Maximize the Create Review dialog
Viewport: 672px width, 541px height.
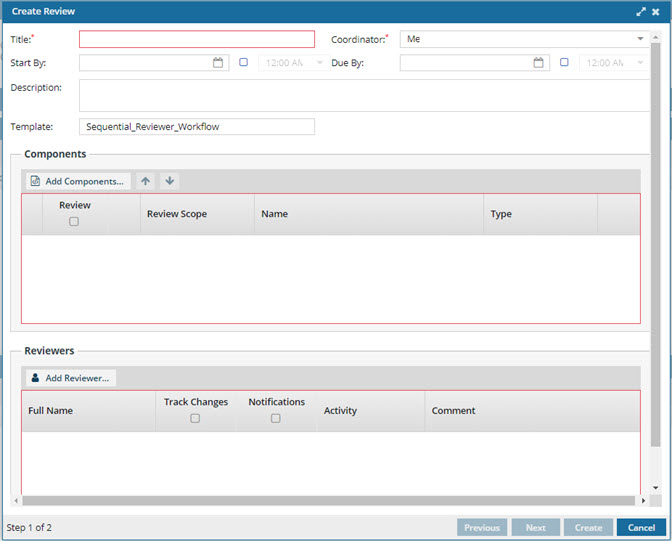click(x=641, y=12)
